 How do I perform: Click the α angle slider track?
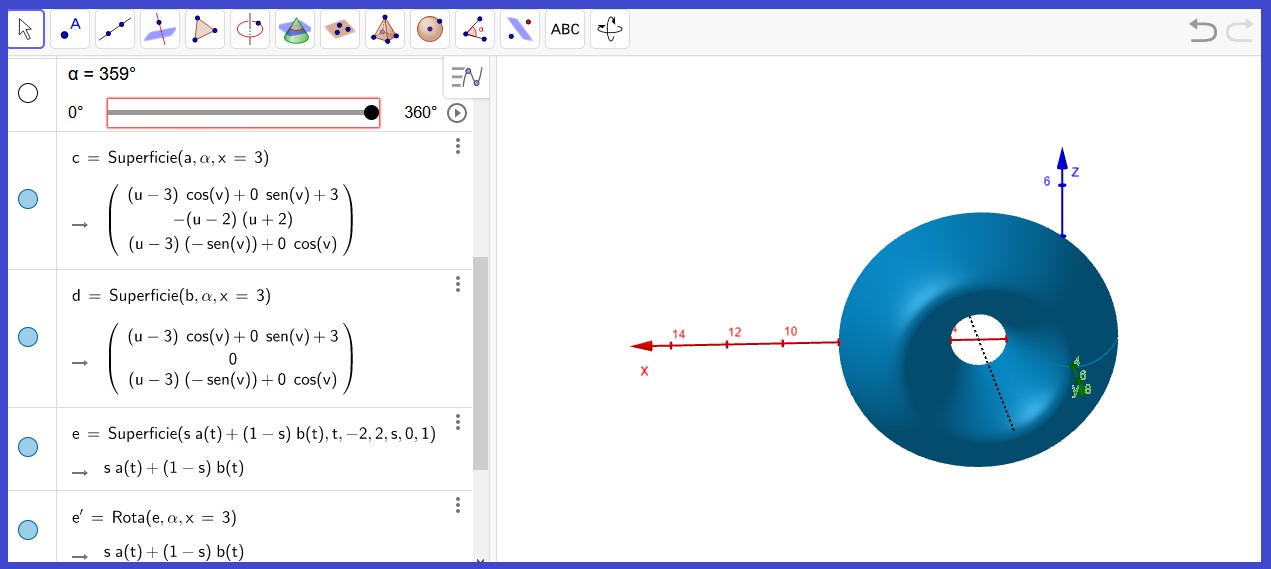click(238, 113)
